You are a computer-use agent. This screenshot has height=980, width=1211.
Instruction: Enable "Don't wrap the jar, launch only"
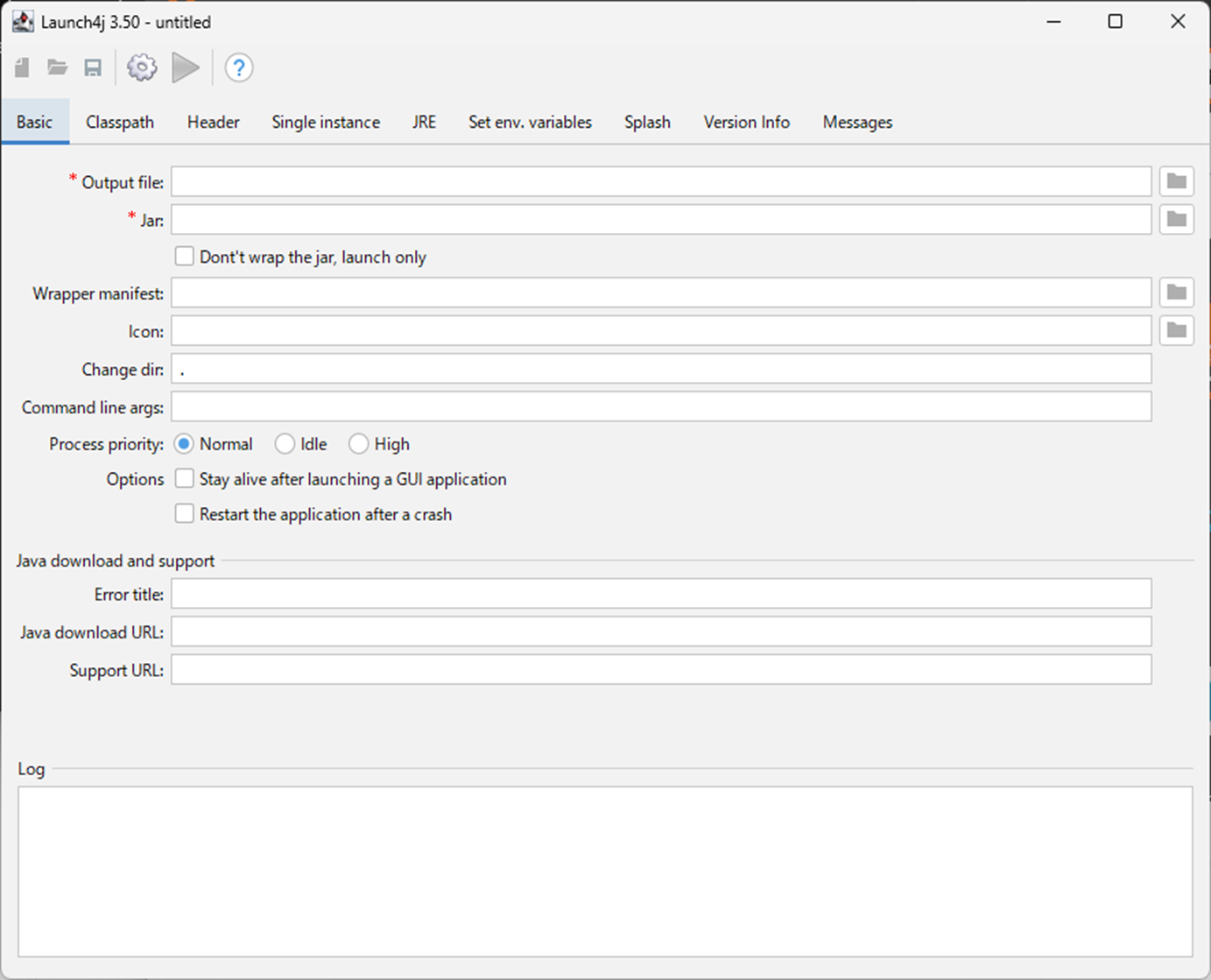184,257
